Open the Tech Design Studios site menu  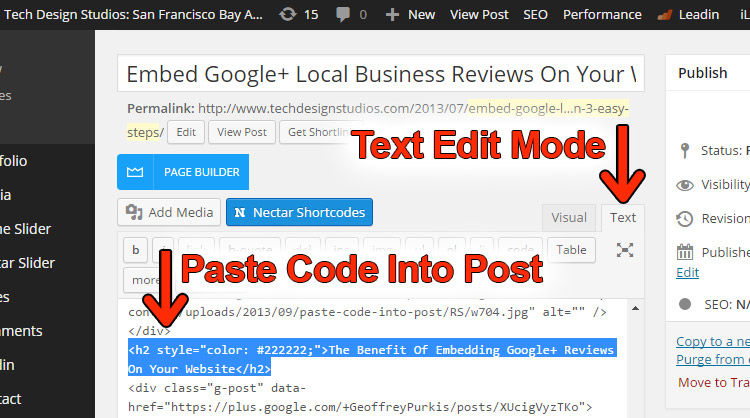pyautogui.click(x=133, y=15)
